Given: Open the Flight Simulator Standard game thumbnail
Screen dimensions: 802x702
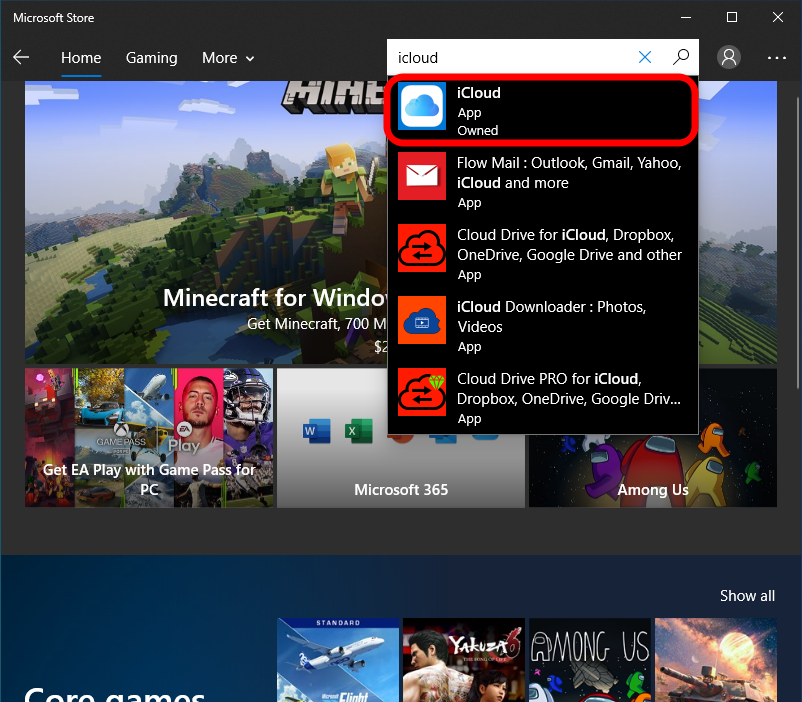Looking at the screenshot, I should pos(338,660).
